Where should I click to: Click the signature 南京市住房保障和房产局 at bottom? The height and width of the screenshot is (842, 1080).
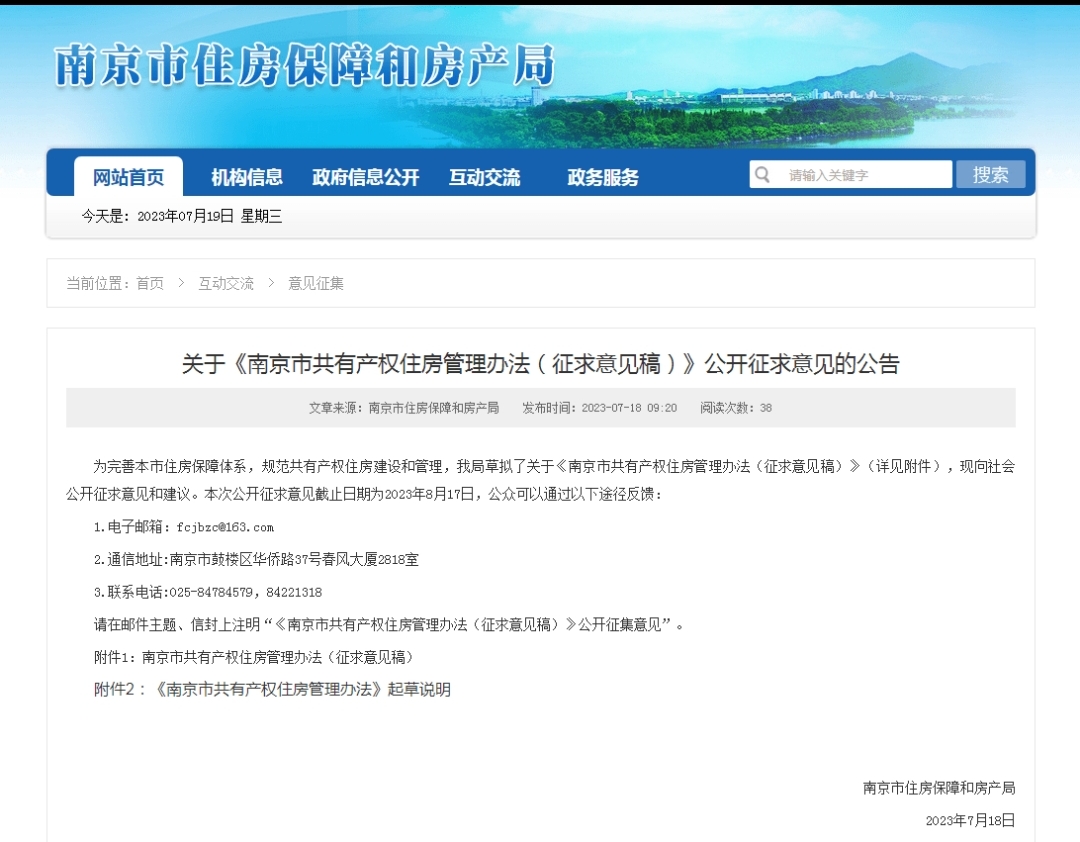pyautogui.click(x=939, y=788)
